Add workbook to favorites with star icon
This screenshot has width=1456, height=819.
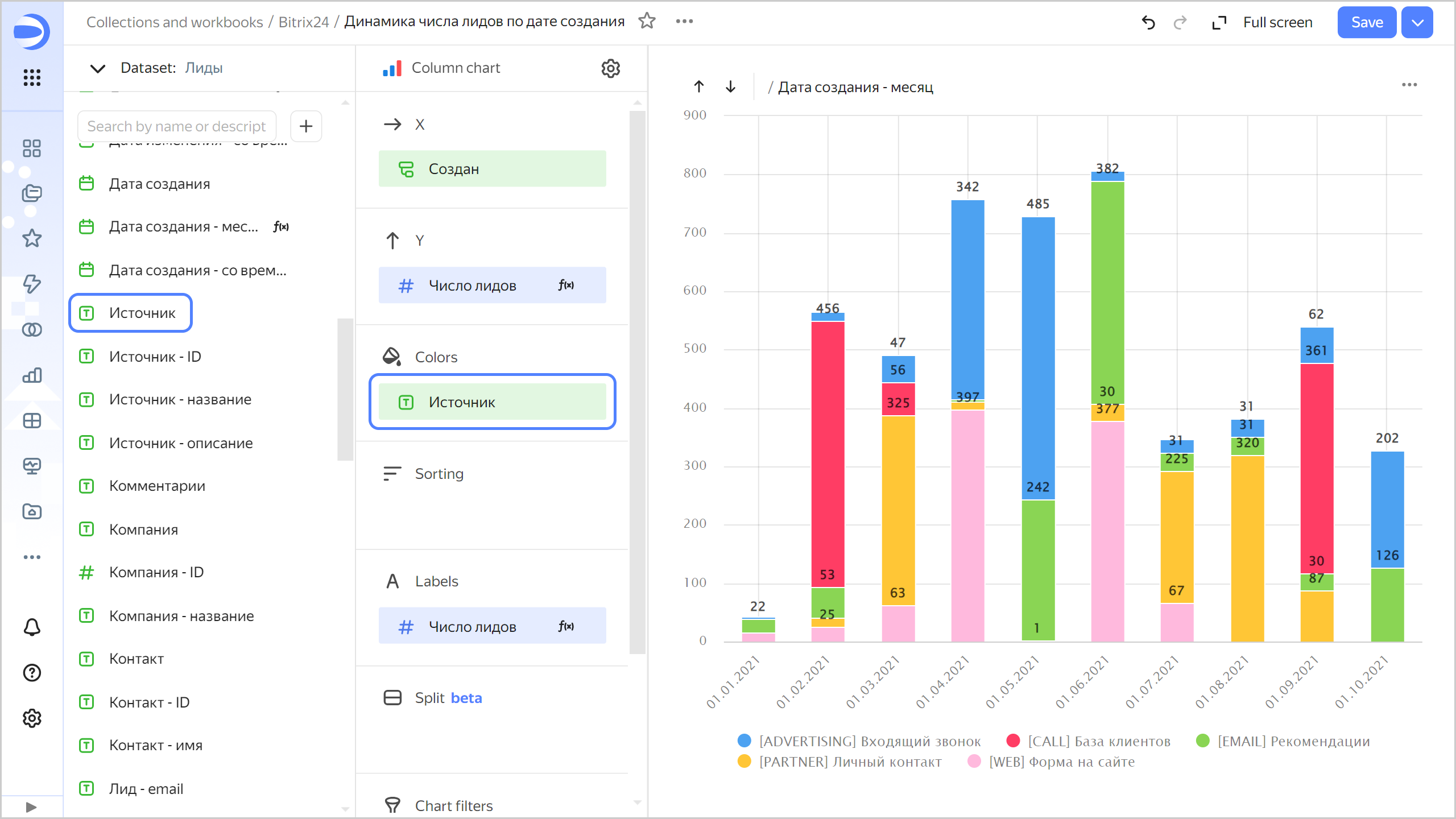click(647, 21)
